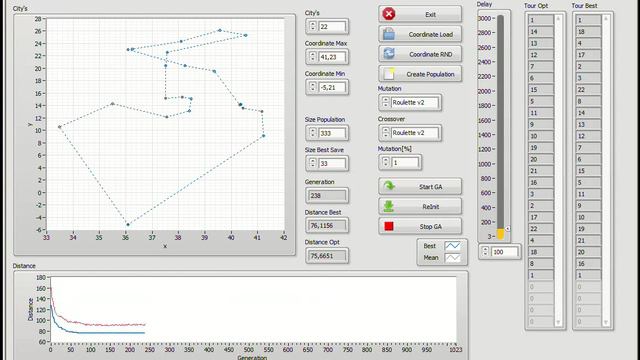Click the Coordinate RND button label
Viewport: 640px width, 360px height.
431,54
